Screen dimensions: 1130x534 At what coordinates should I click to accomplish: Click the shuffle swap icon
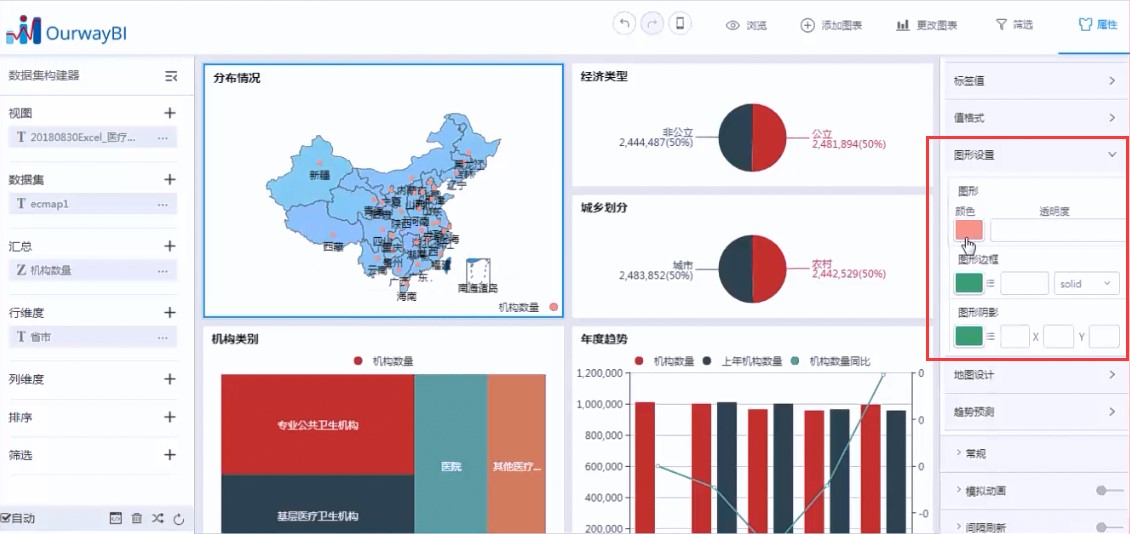pyautogui.click(x=159, y=518)
